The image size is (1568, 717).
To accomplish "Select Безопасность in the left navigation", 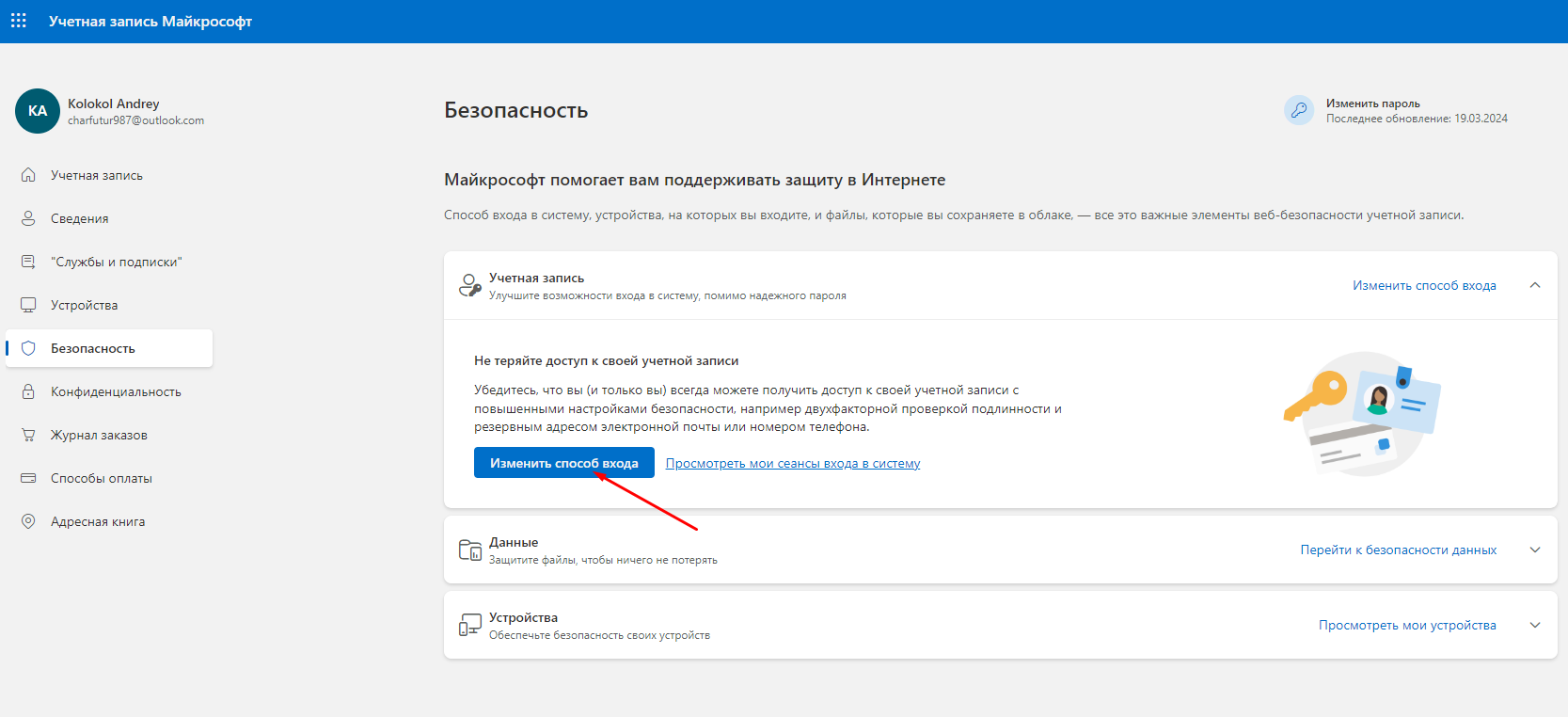I will [x=93, y=348].
